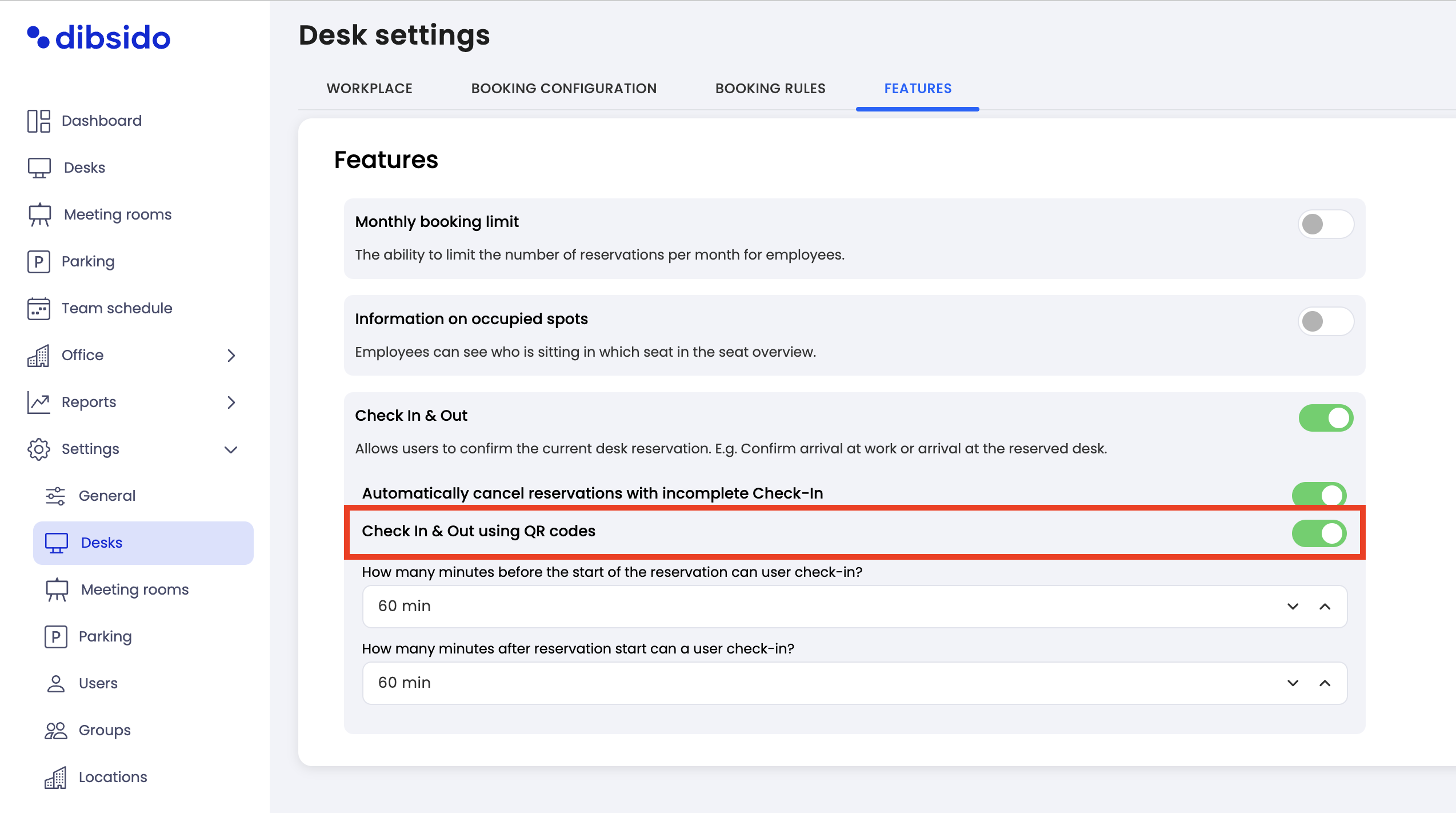This screenshot has width=1456, height=813.
Task: Click the Locations building icon
Action: point(55,777)
